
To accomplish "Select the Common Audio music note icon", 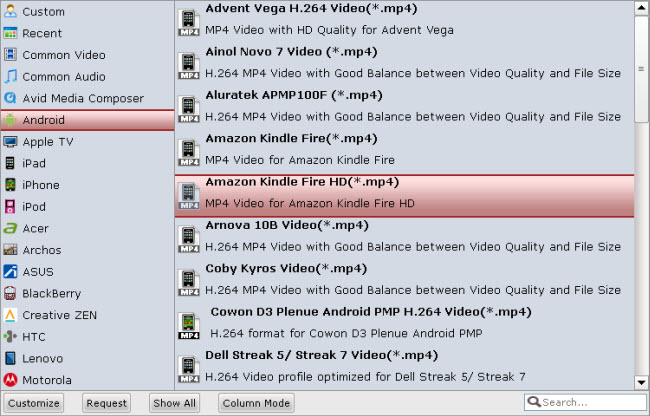I will pos(10,77).
